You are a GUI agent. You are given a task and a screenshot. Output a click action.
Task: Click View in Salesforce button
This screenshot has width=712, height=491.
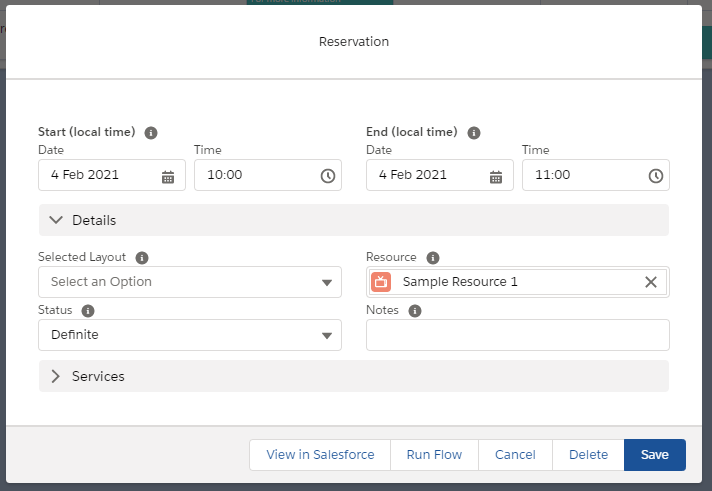(320, 455)
